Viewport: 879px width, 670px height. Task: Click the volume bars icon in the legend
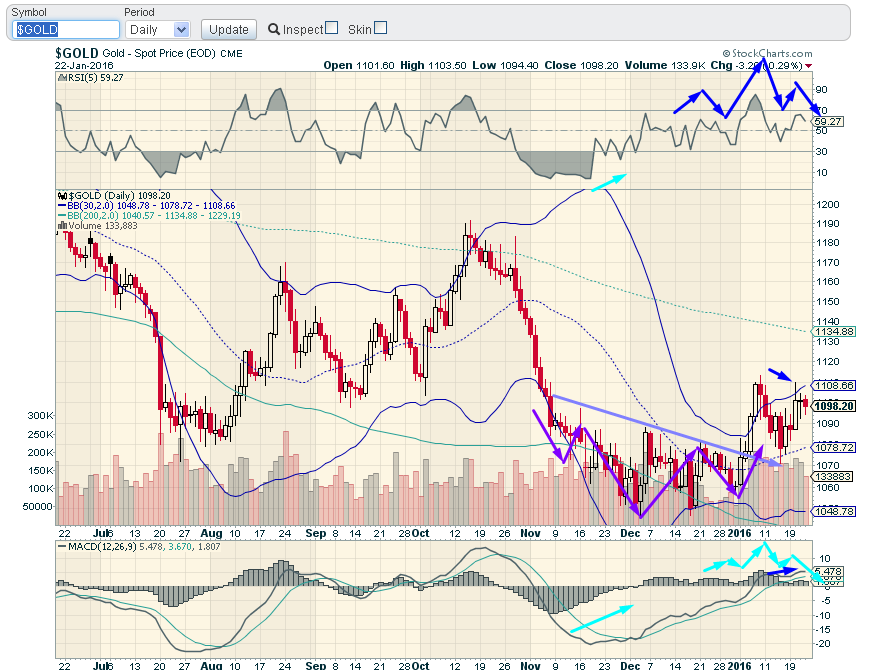coord(62,225)
